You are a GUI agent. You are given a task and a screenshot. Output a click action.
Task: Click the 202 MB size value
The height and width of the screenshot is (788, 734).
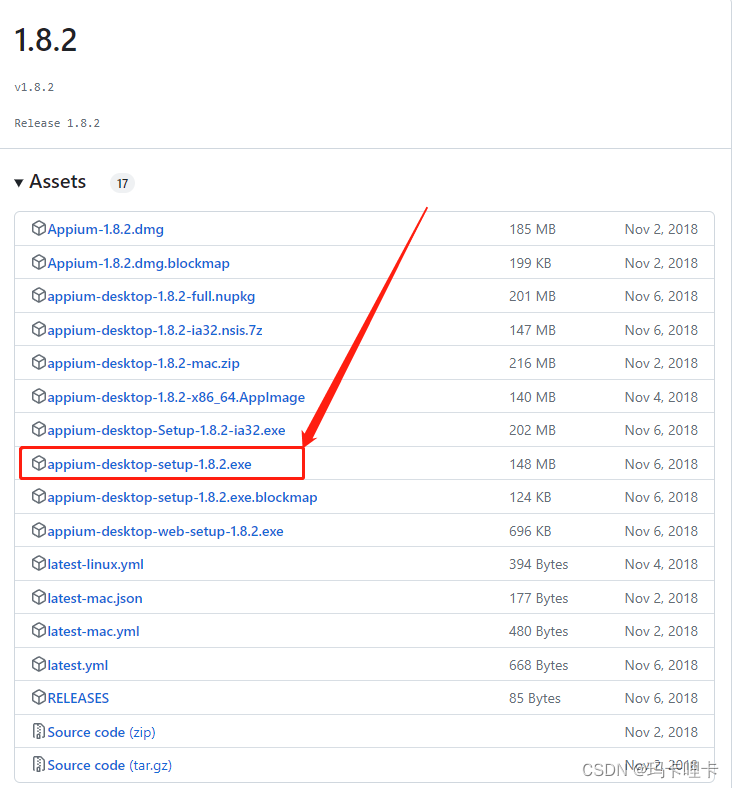[533, 431]
